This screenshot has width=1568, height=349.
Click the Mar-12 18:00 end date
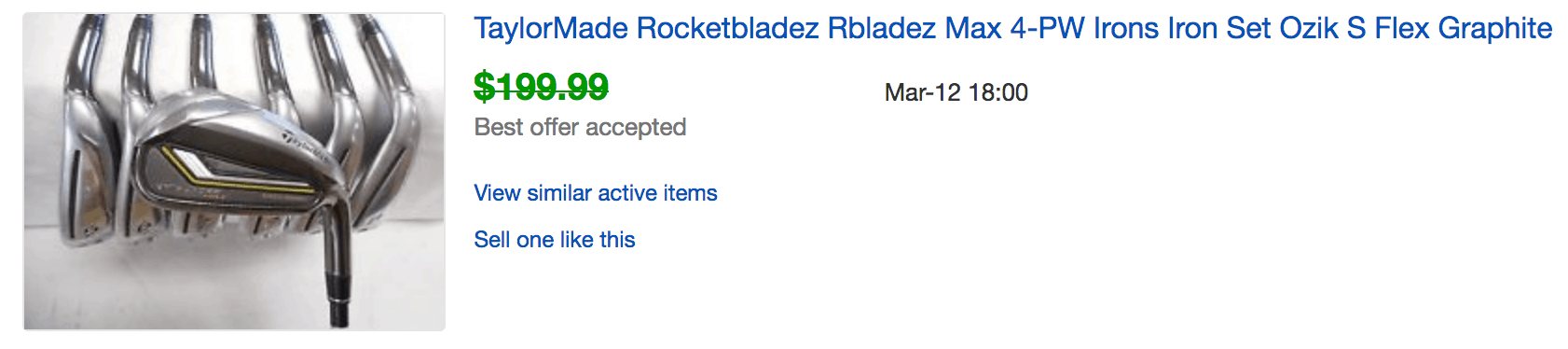[x=956, y=92]
